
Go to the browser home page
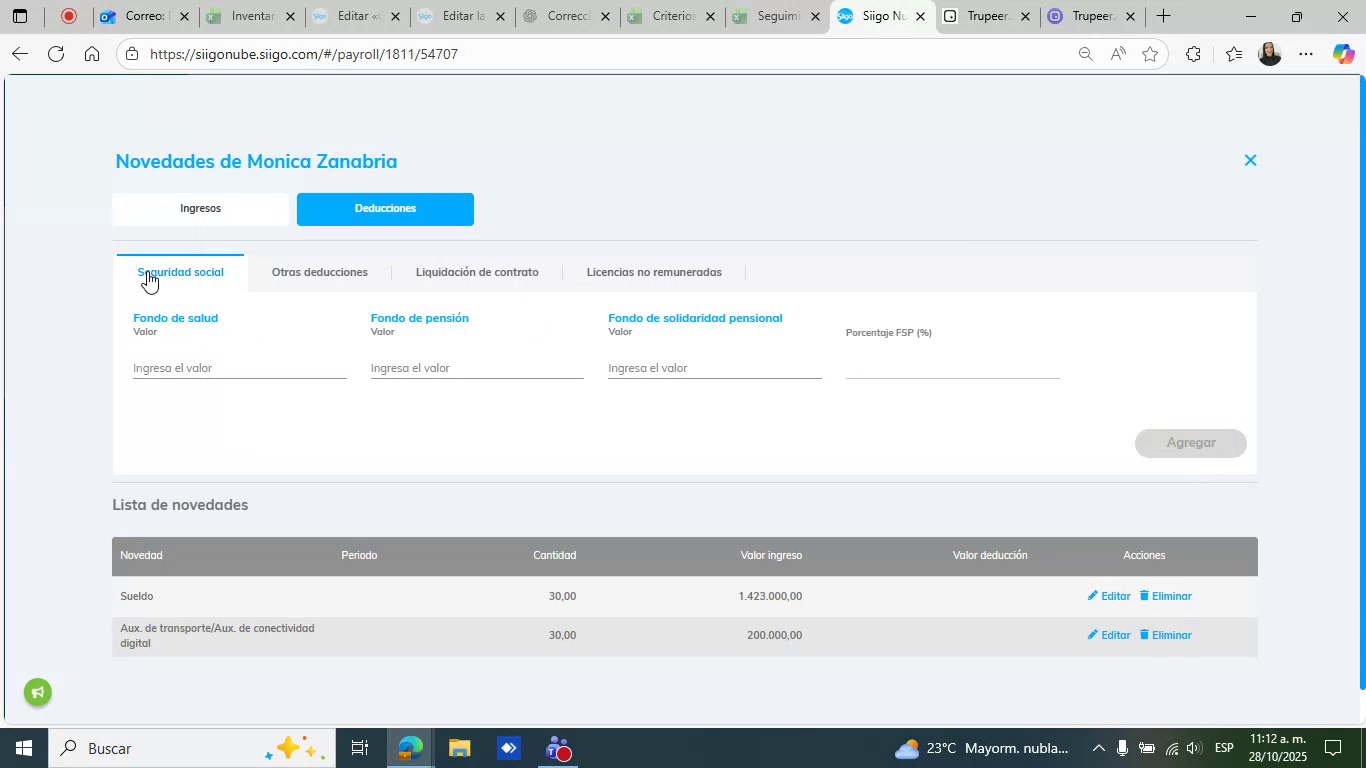click(92, 54)
